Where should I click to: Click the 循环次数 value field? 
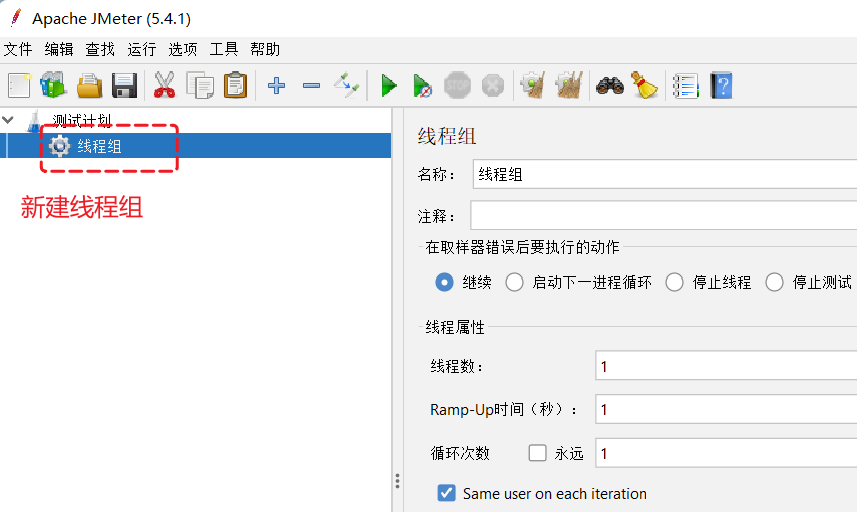click(x=726, y=453)
